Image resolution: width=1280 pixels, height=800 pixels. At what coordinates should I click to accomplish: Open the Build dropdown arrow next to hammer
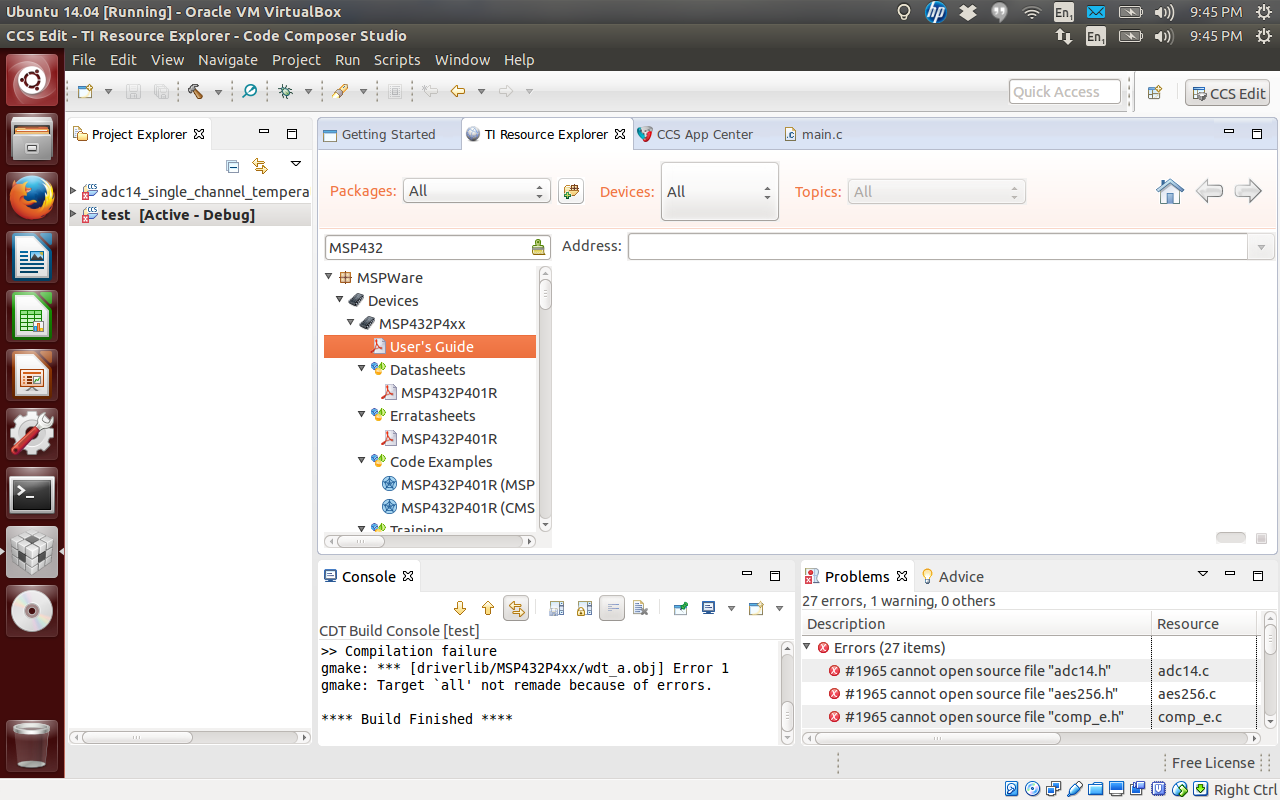click(218, 92)
